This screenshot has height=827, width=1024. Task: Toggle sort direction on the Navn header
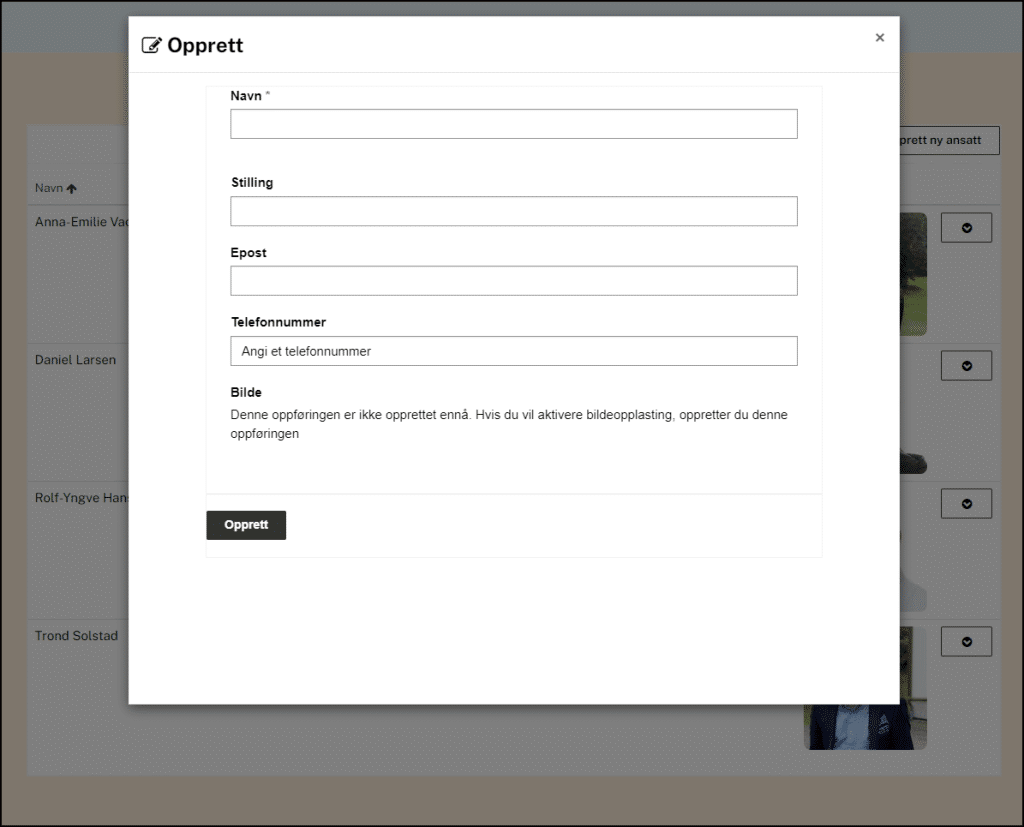tap(56, 188)
